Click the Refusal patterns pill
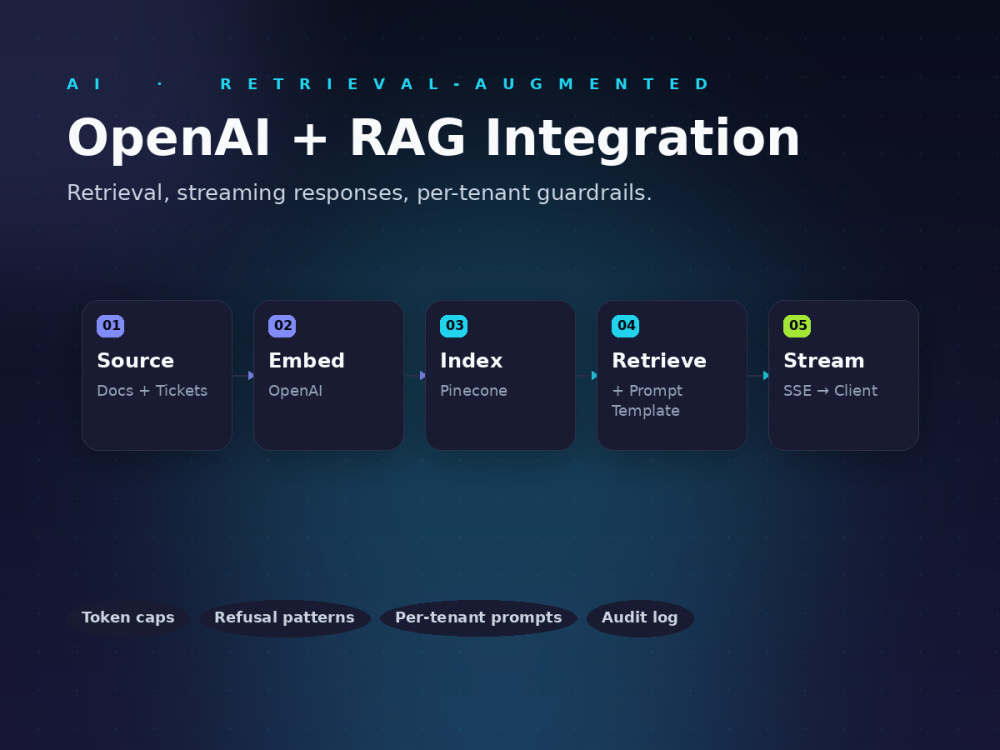 point(284,618)
